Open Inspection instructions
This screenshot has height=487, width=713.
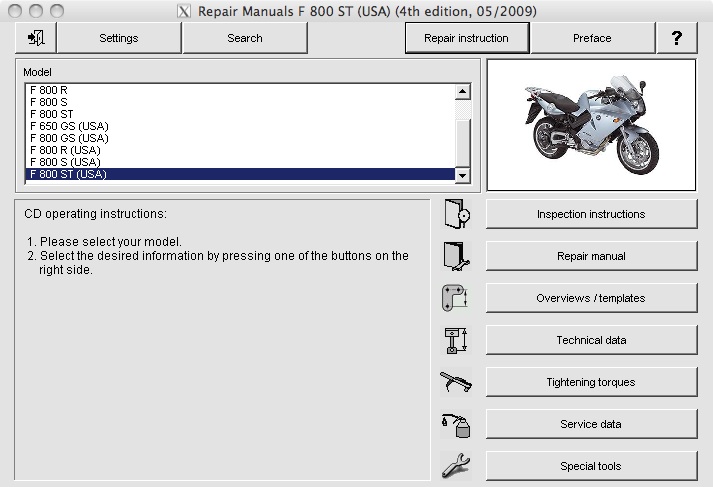(x=591, y=214)
